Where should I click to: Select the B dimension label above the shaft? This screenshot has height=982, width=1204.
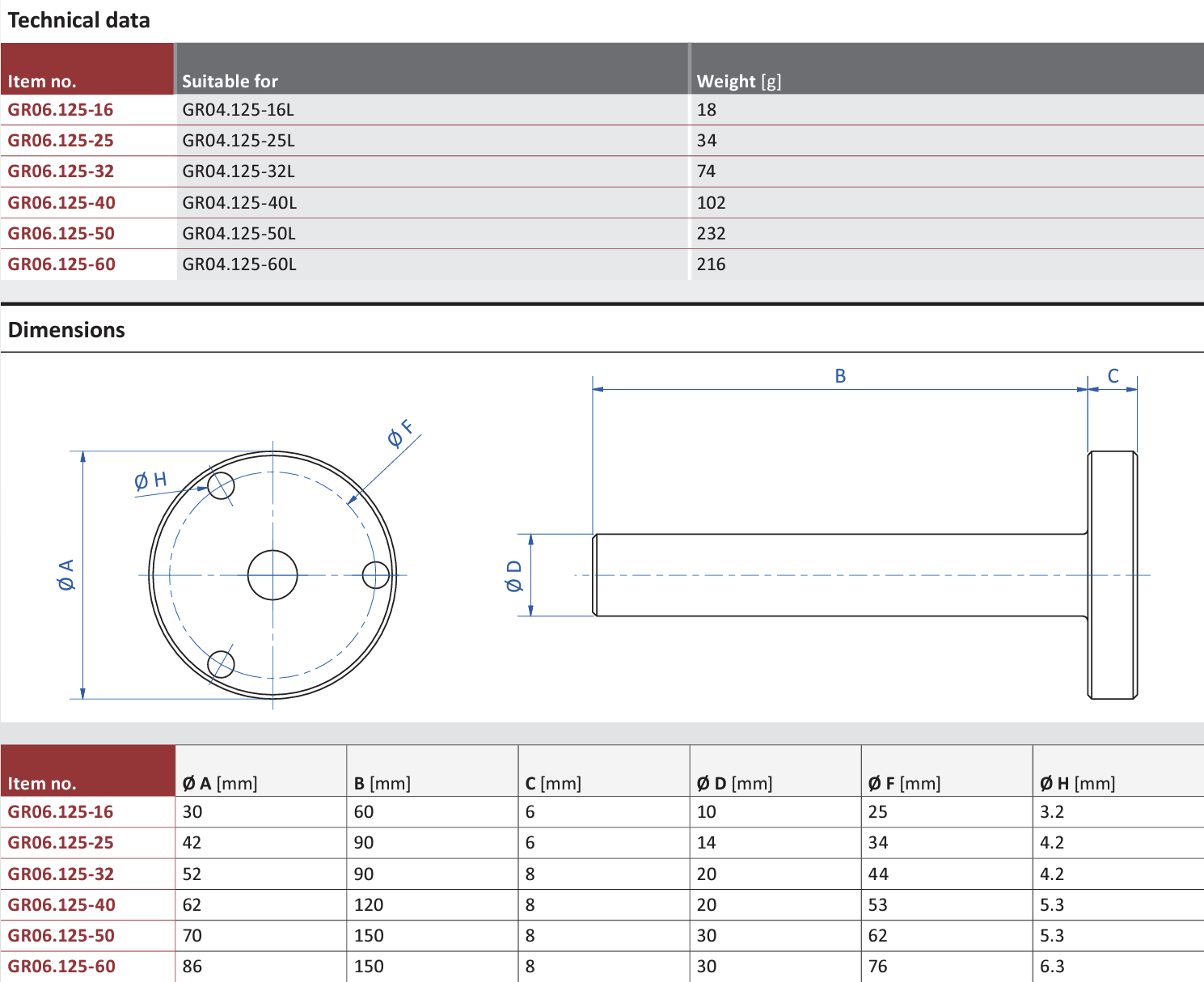pos(840,376)
